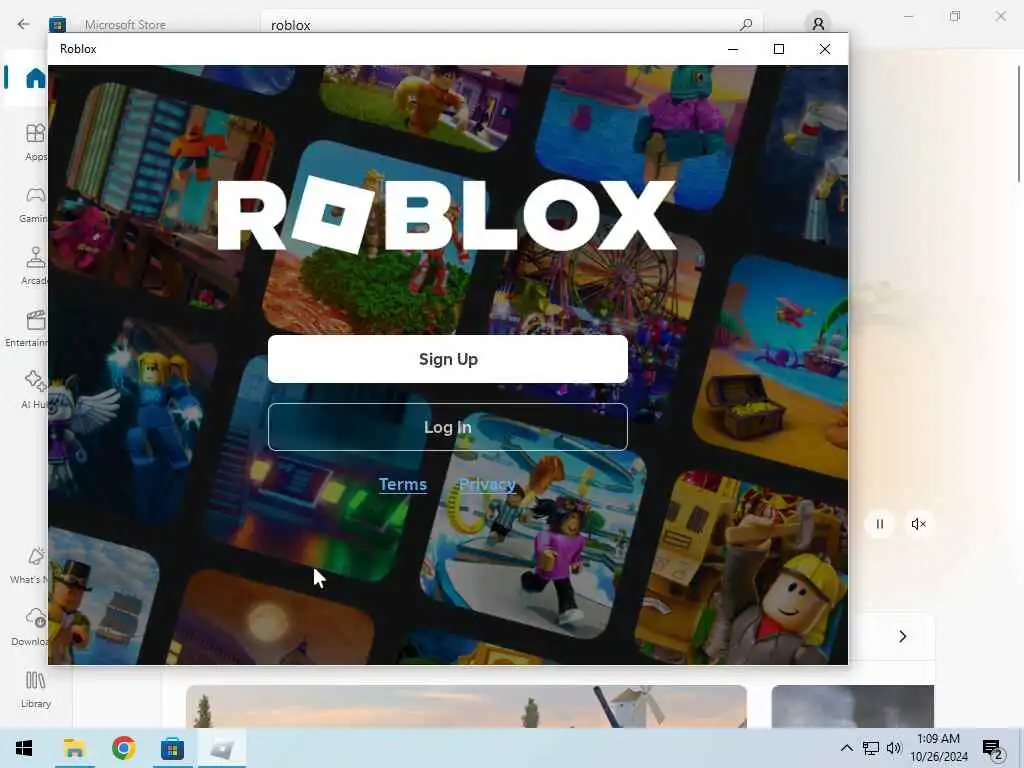Open Gaming section in Microsoft Store sidebar
This screenshot has width=1024, height=768.
tap(35, 204)
